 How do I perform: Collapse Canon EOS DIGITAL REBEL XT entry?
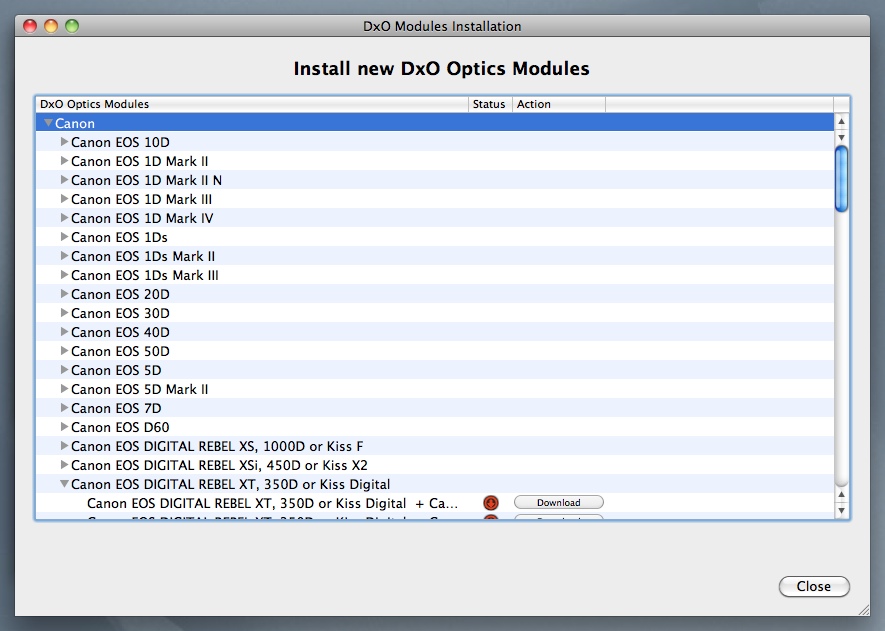click(x=65, y=484)
